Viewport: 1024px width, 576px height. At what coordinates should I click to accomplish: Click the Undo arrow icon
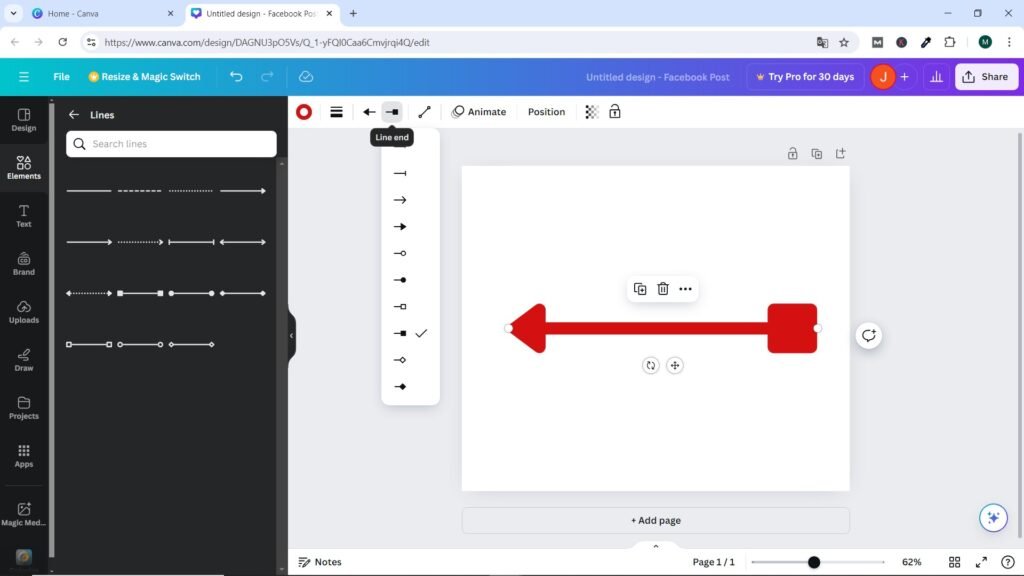tap(236, 77)
